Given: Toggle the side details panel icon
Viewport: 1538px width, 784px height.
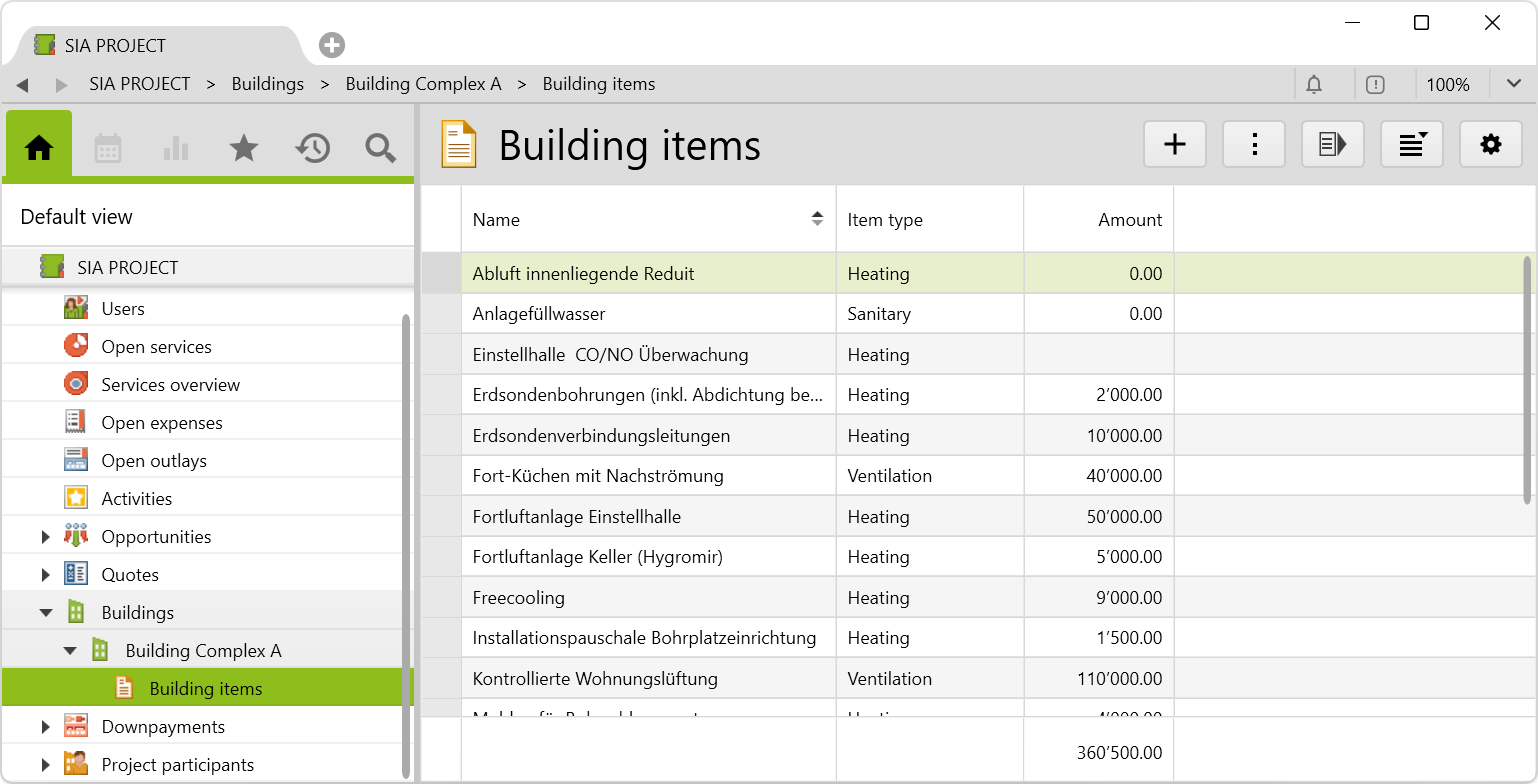Looking at the screenshot, I should coord(1333,145).
